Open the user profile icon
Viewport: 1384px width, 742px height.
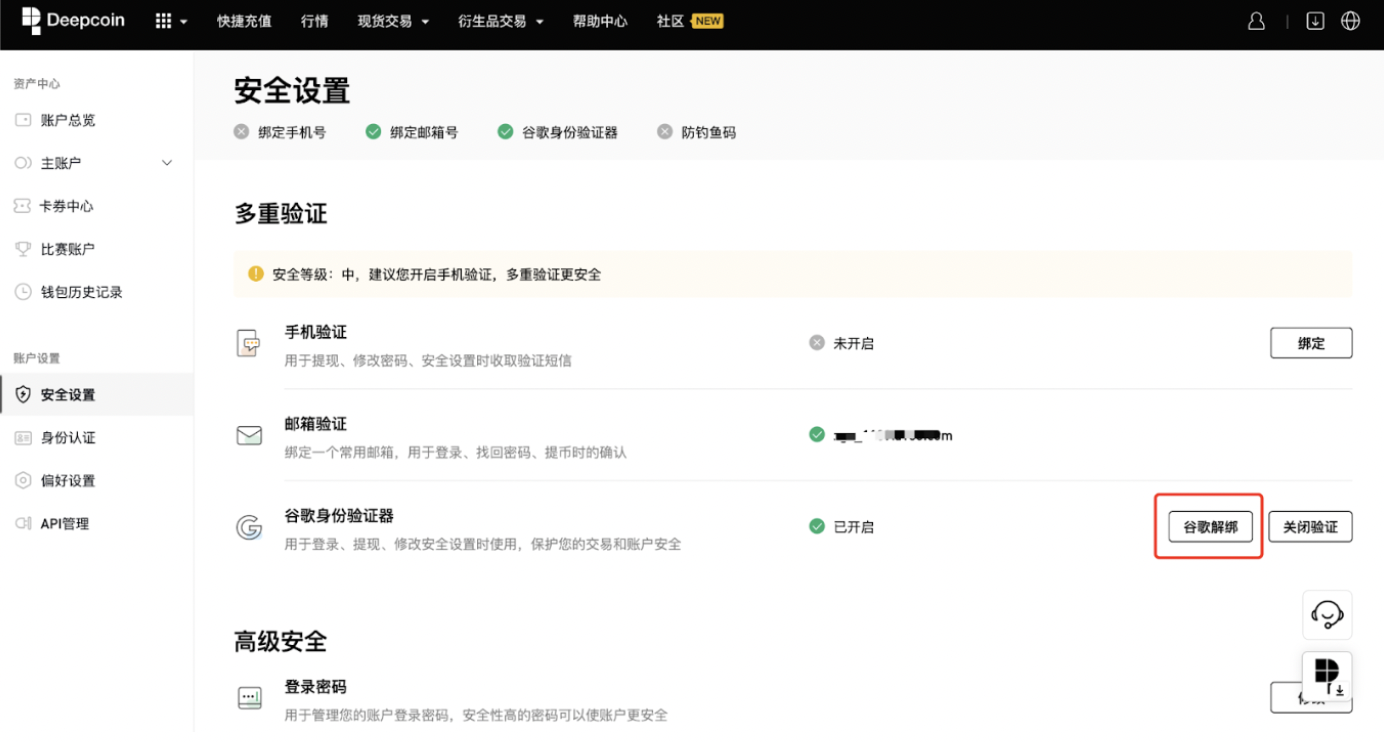tap(1257, 21)
